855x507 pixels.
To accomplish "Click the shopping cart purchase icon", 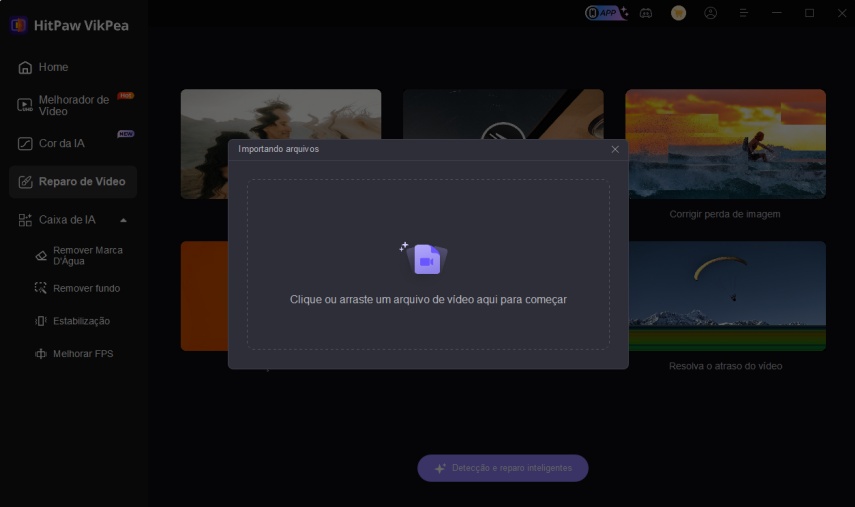I will (678, 13).
